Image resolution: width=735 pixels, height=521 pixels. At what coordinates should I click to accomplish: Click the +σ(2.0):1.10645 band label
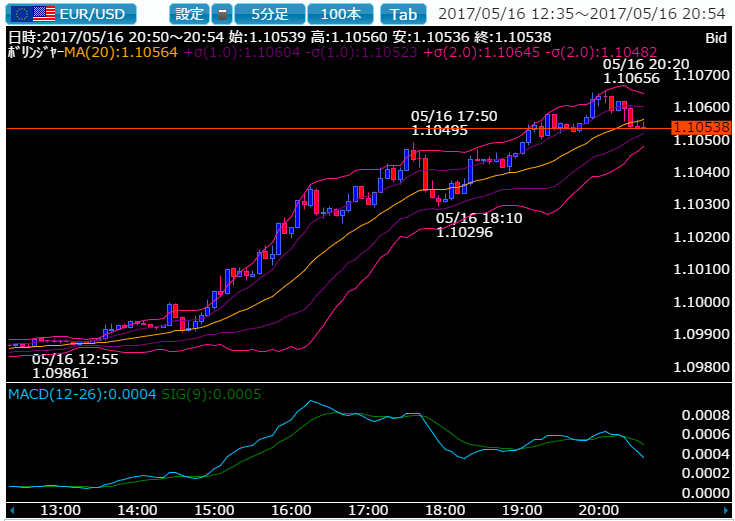(481, 52)
